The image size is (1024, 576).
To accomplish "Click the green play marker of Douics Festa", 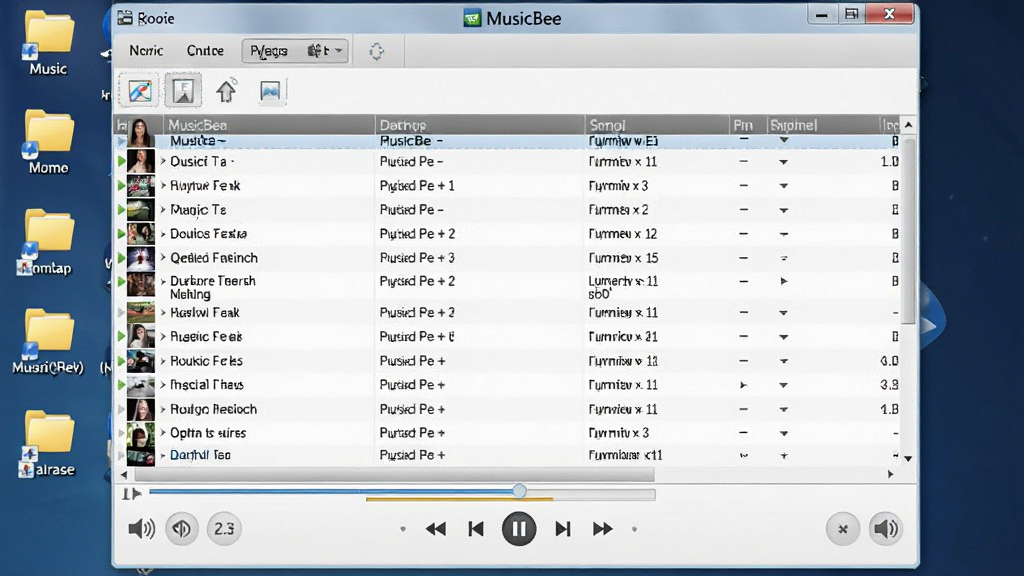I will point(121,234).
